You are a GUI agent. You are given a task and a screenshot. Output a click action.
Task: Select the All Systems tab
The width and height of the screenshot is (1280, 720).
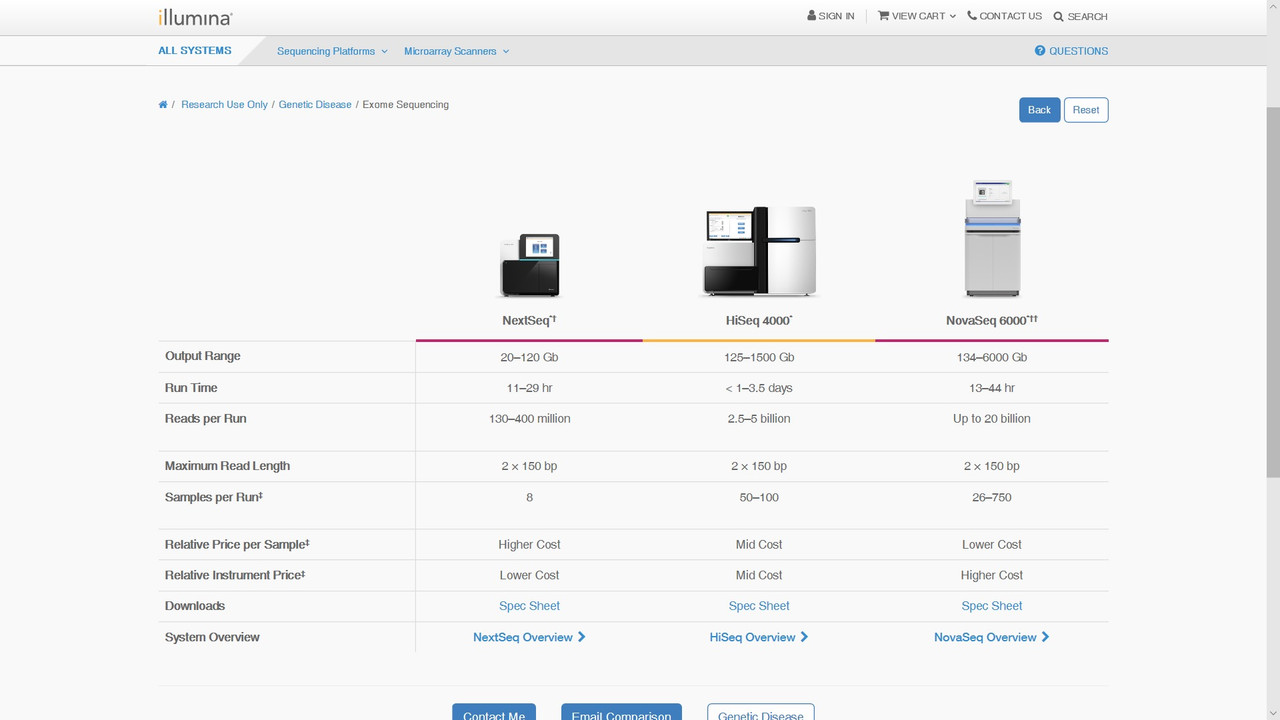coord(195,51)
